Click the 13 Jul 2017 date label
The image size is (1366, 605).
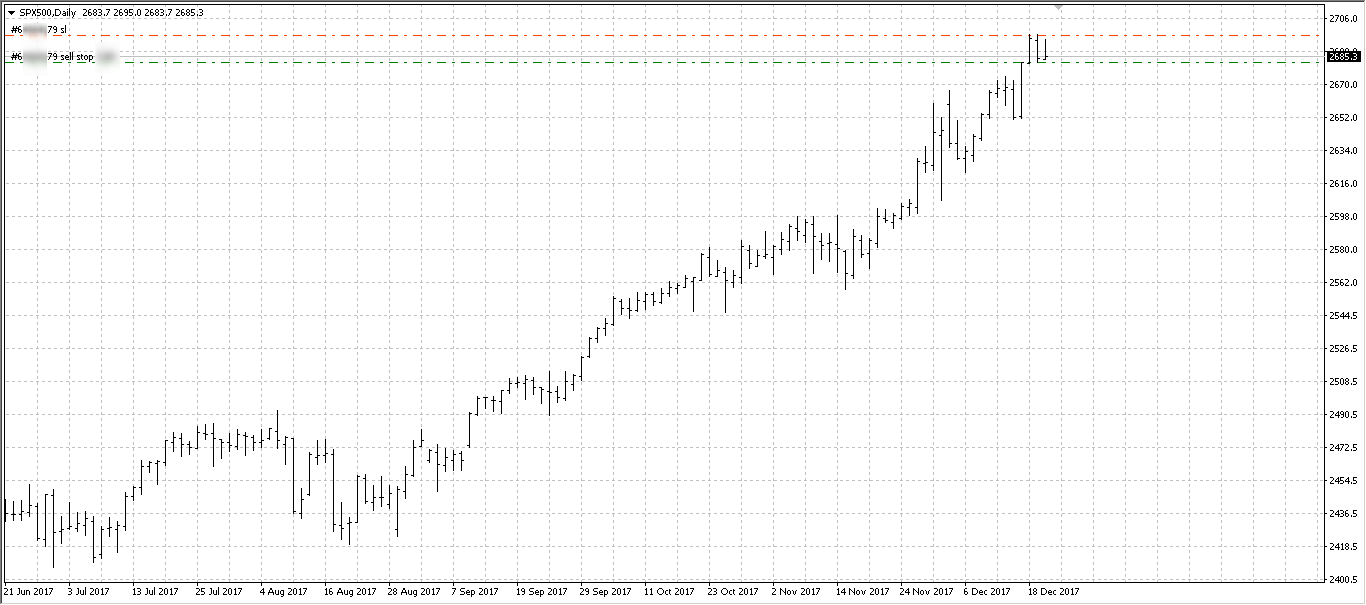[155, 592]
